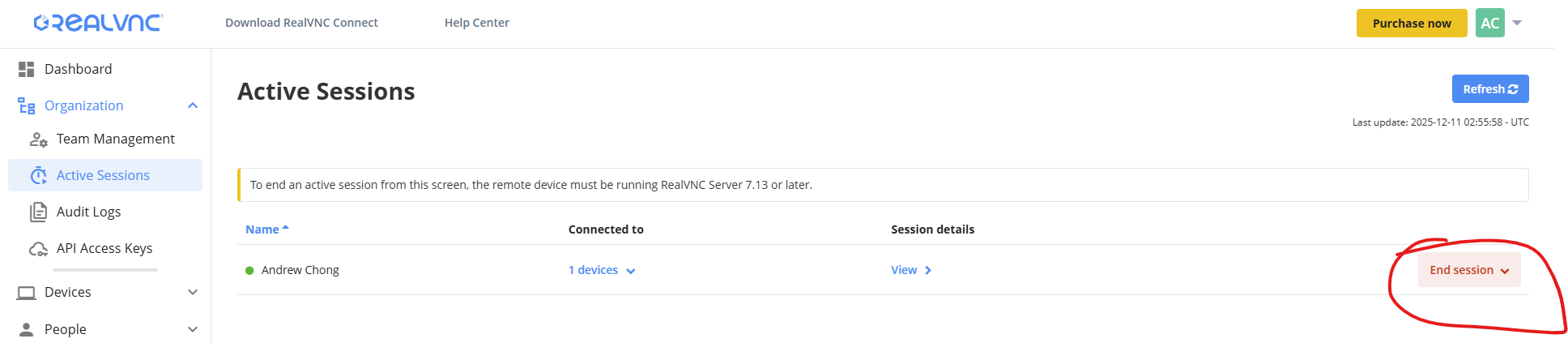1568x343 pixels.
Task: Open Download RealVNC Connect page
Action: [x=301, y=23]
